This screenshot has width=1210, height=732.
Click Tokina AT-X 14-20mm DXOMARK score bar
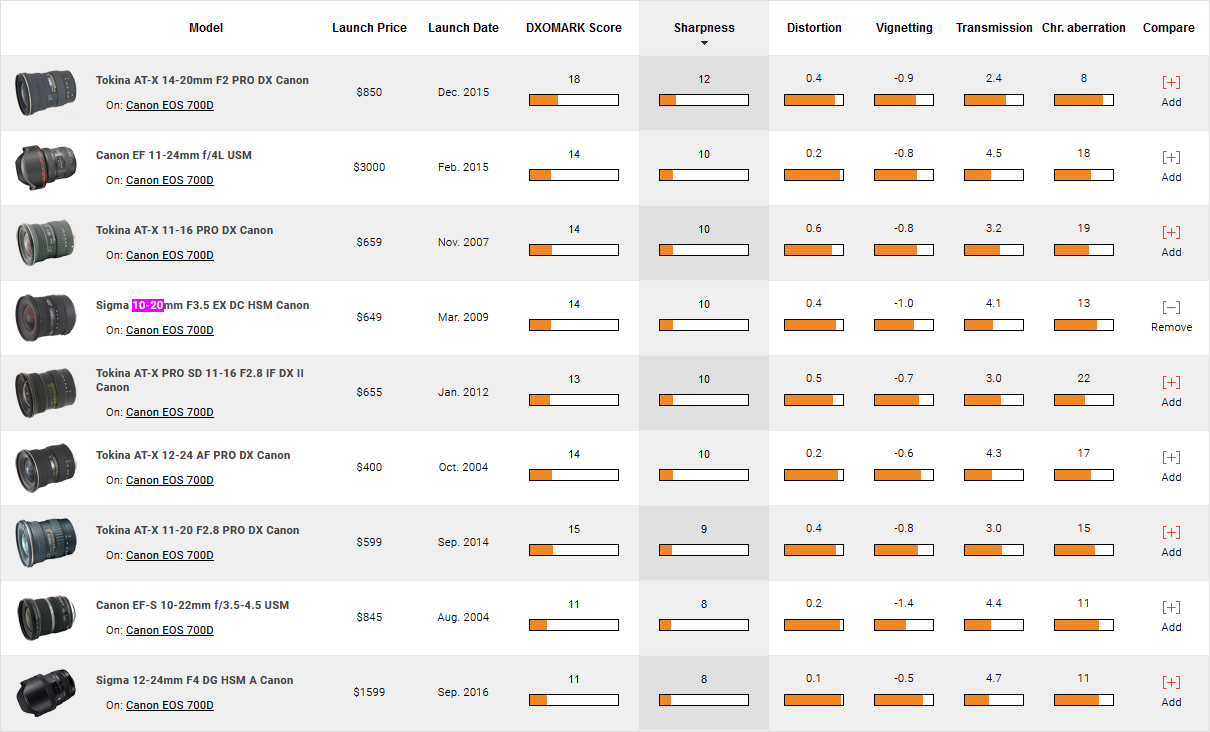point(573,100)
